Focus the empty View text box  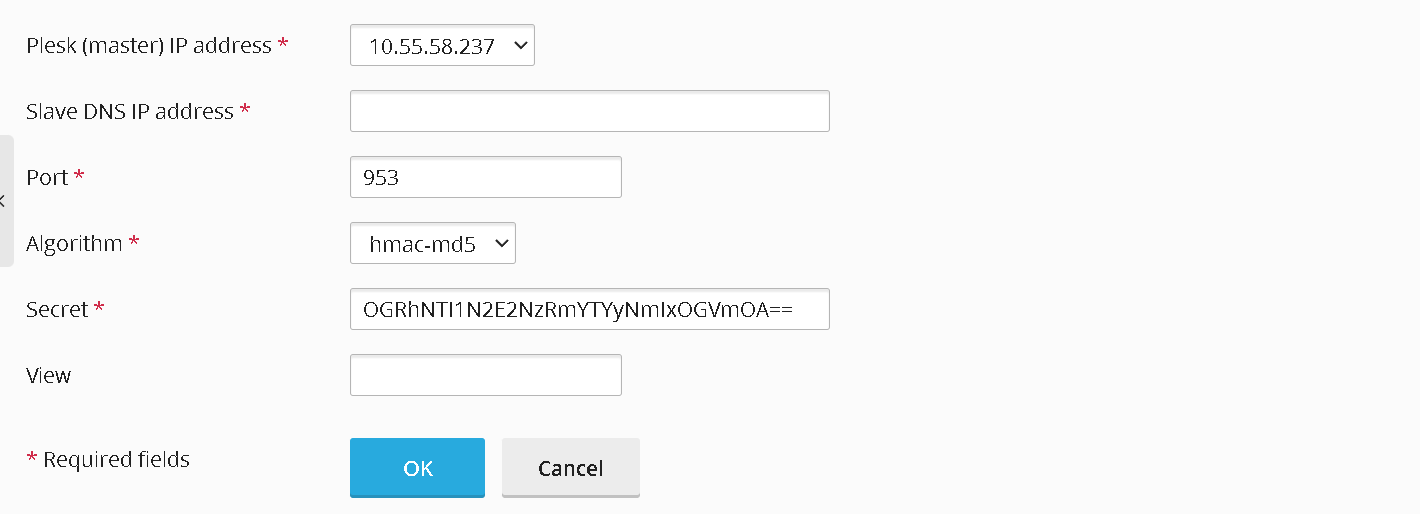tap(485, 375)
